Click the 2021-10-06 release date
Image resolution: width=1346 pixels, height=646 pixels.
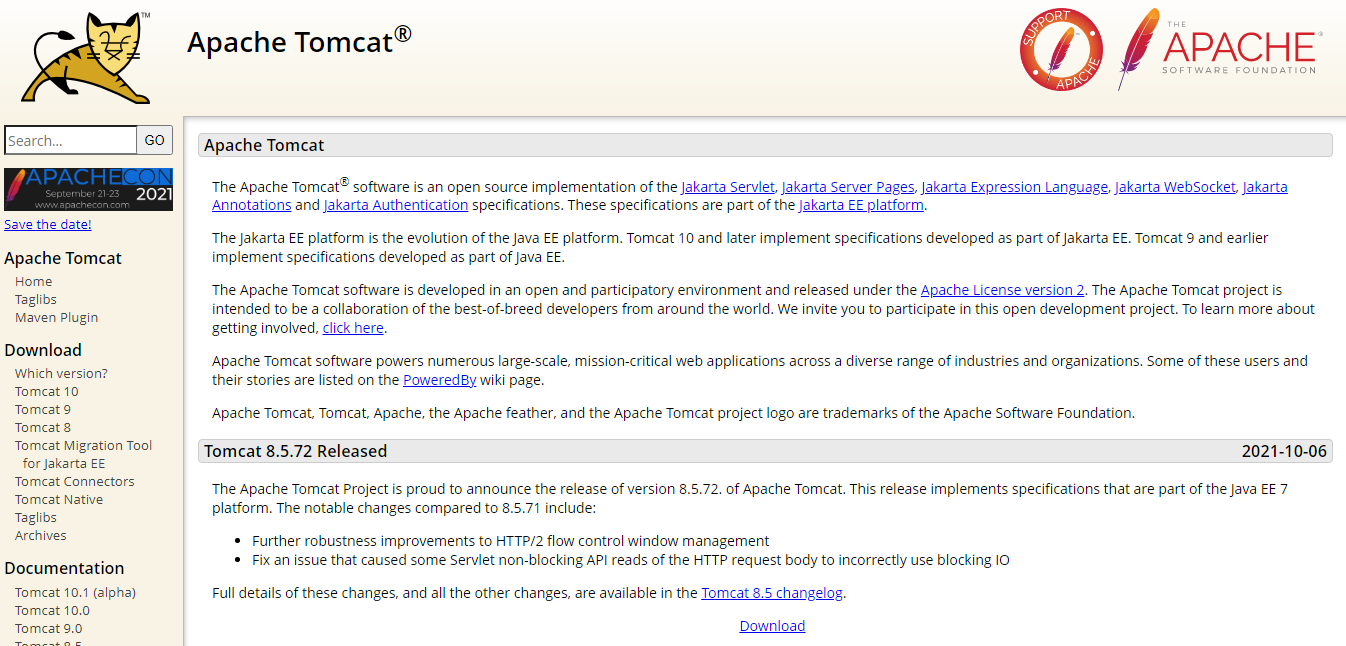tap(1284, 451)
